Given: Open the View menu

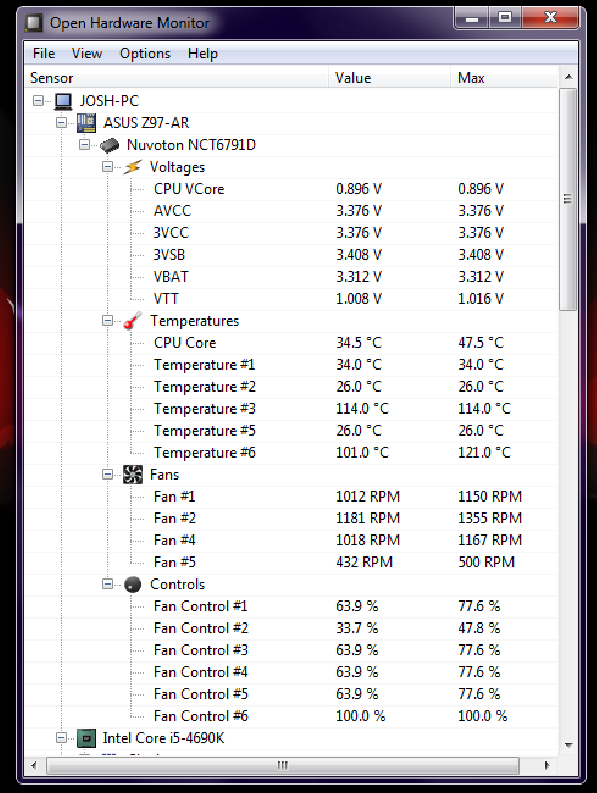Looking at the screenshot, I should point(87,53).
